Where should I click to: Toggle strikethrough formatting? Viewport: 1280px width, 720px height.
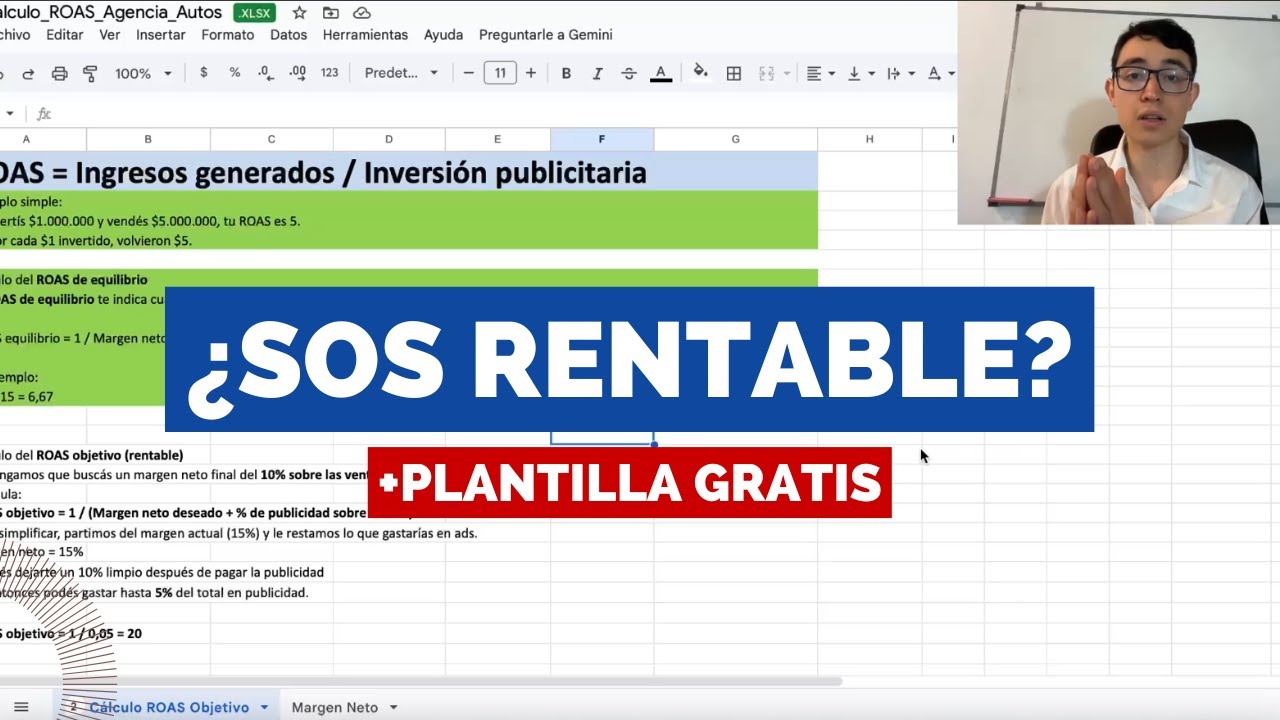[x=629, y=73]
